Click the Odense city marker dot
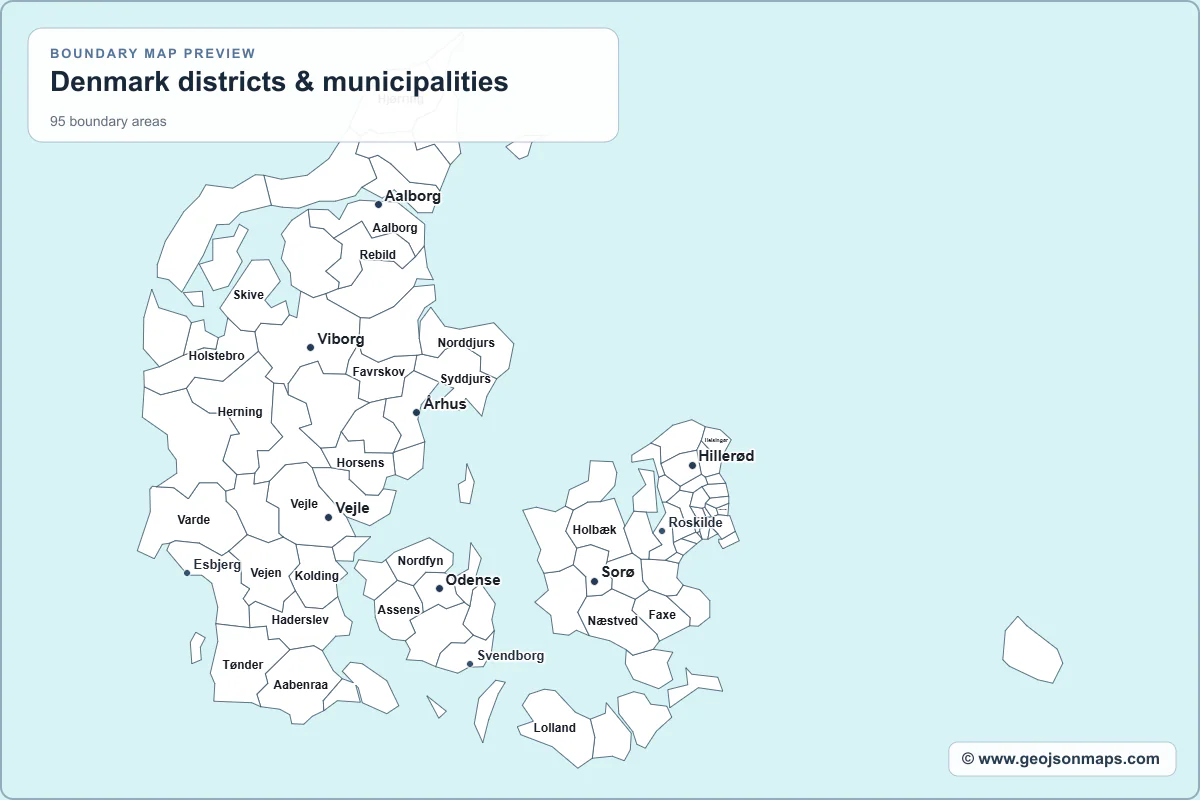1200x800 pixels. [439, 588]
